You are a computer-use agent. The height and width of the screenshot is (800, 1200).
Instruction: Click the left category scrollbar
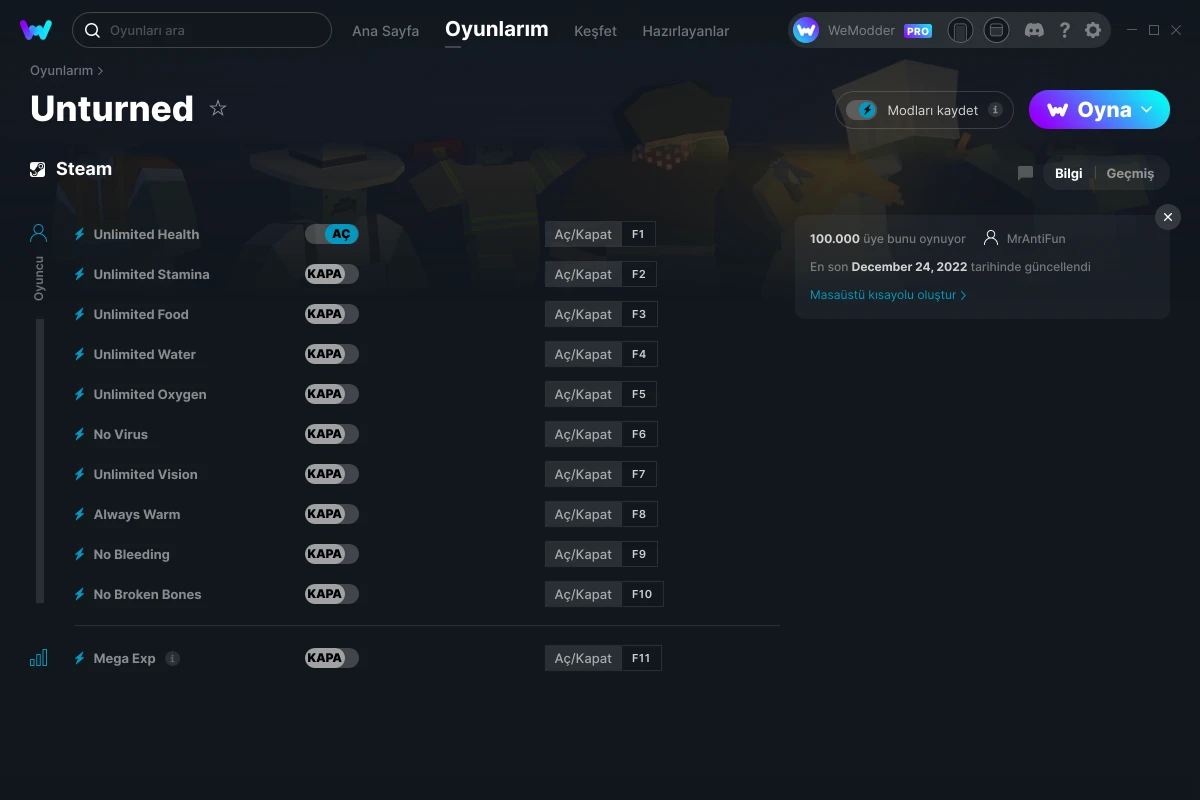40,460
